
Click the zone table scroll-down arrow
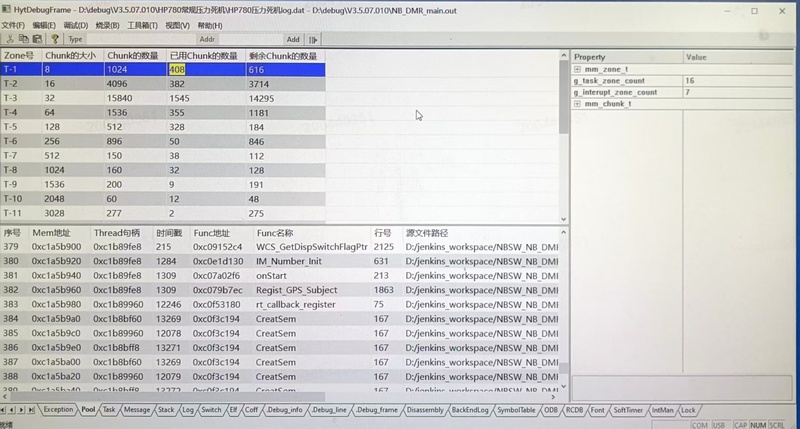click(563, 219)
